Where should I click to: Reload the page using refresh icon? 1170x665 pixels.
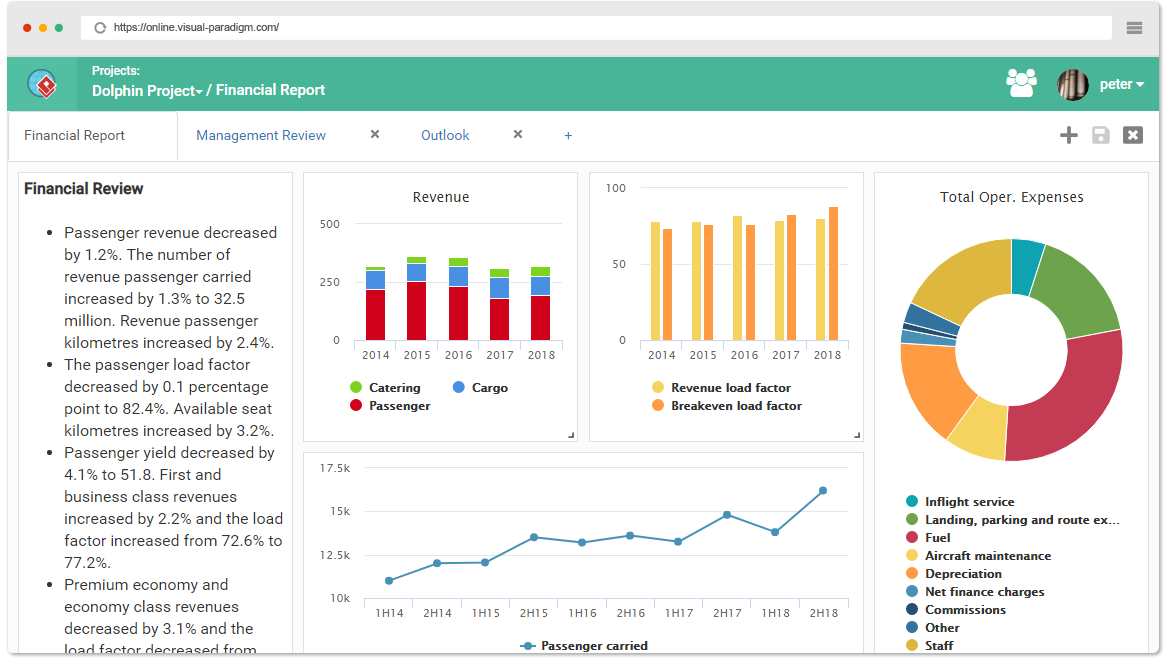point(100,28)
